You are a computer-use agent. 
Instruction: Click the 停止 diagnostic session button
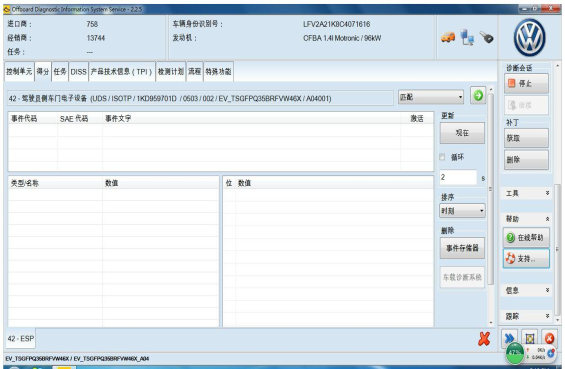pyautogui.click(x=526, y=83)
